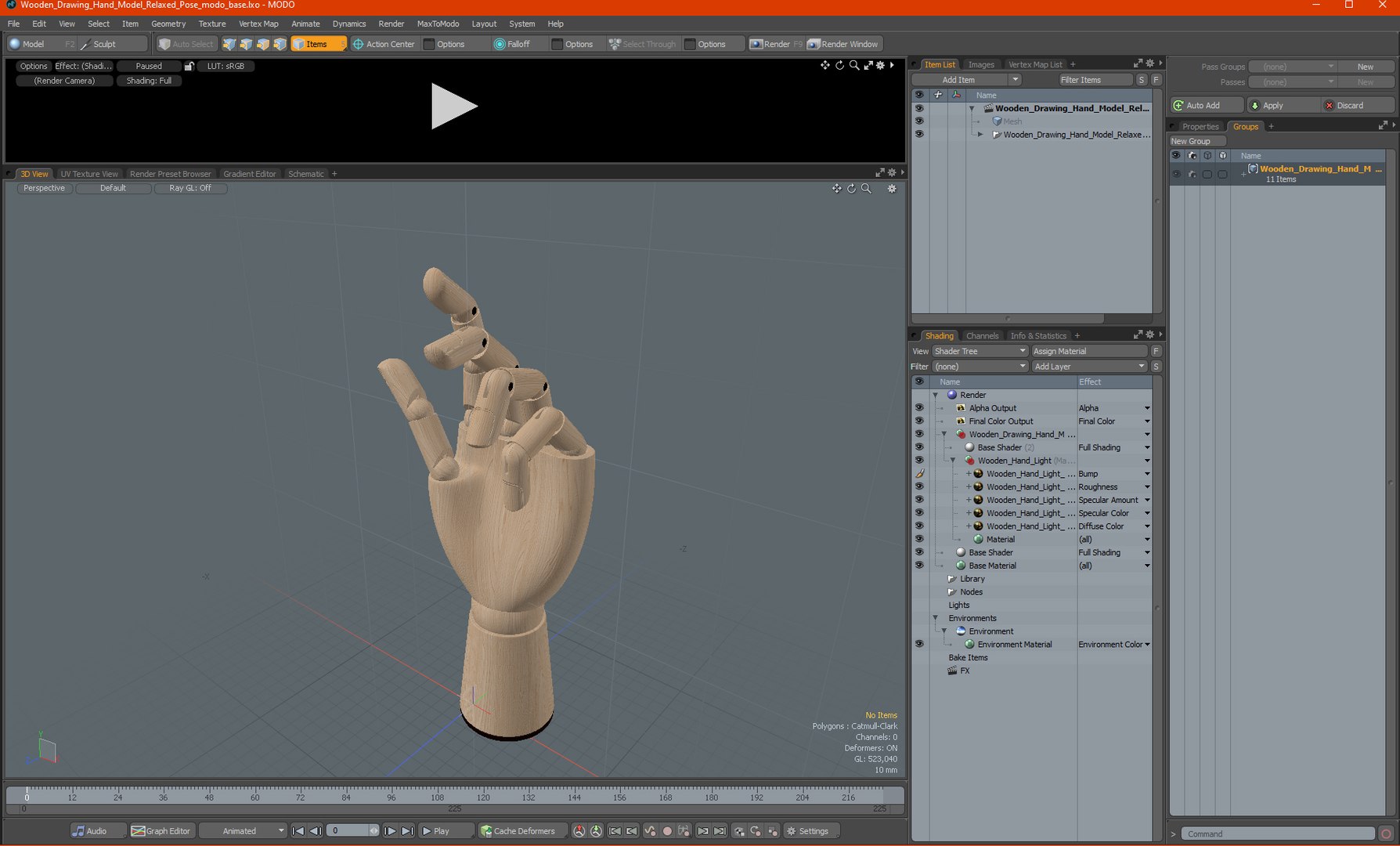This screenshot has width=1400, height=846.
Task: Click the record keyframe circle icon
Action: point(667,831)
